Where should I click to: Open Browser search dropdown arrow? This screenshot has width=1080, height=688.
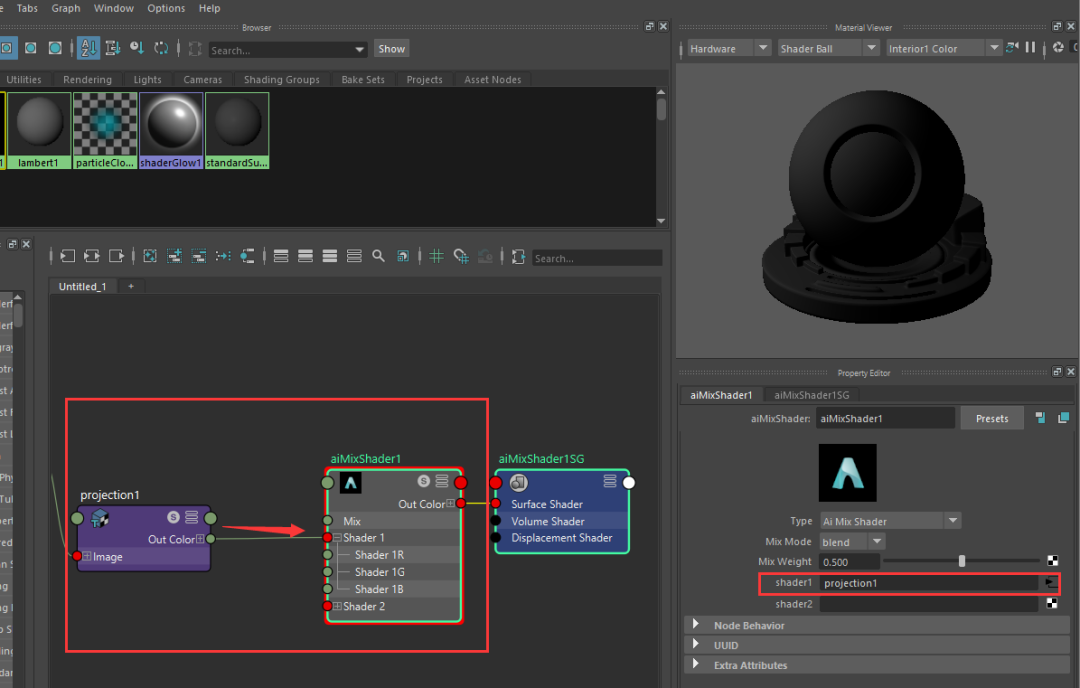[360, 50]
